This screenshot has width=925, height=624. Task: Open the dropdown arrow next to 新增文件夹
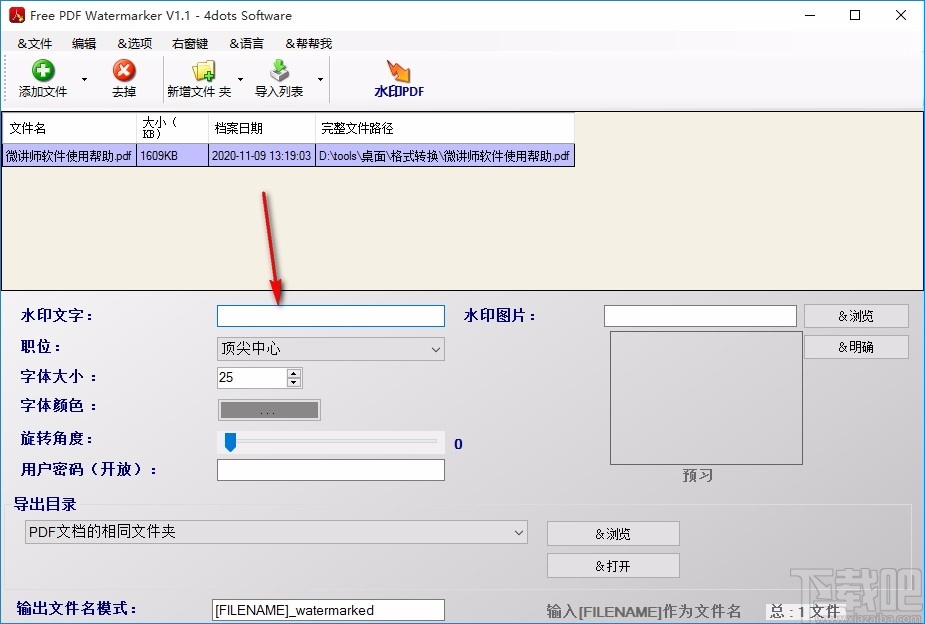[x=240, y=79]
